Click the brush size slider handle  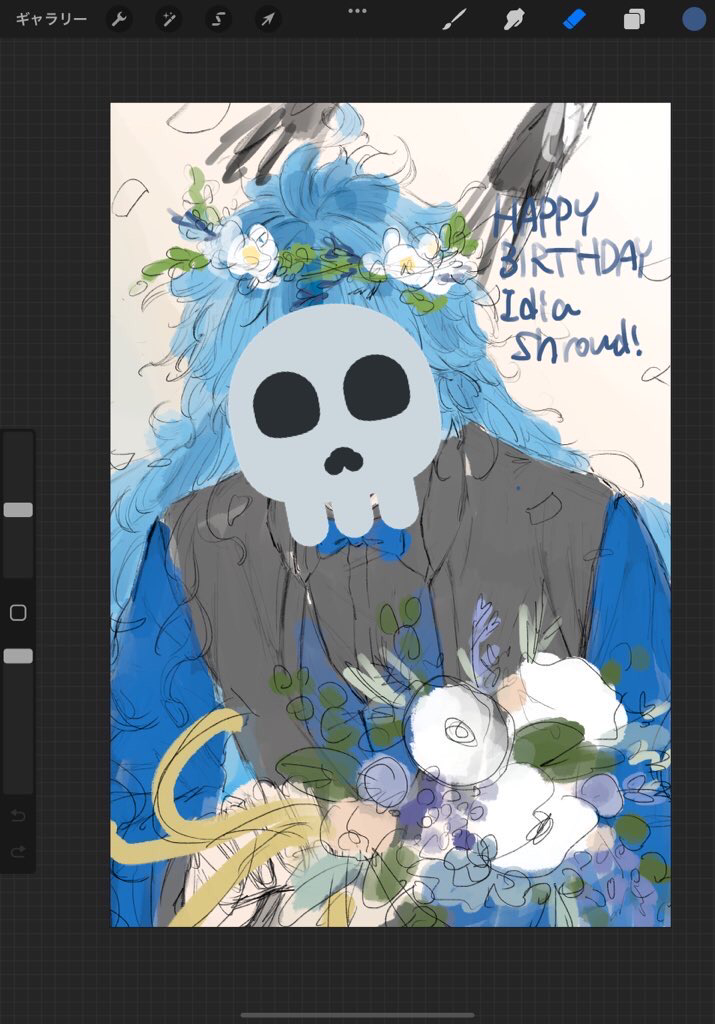point(18,510)
